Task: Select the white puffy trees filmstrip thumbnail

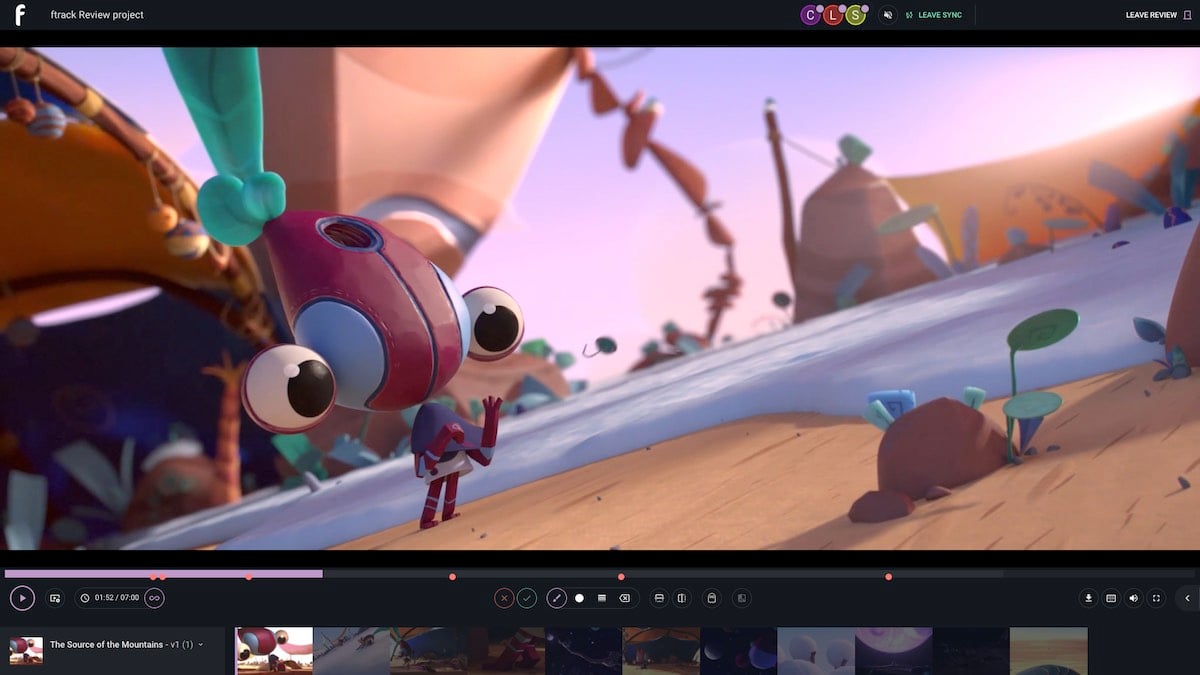Action: (x=816, y=651)
